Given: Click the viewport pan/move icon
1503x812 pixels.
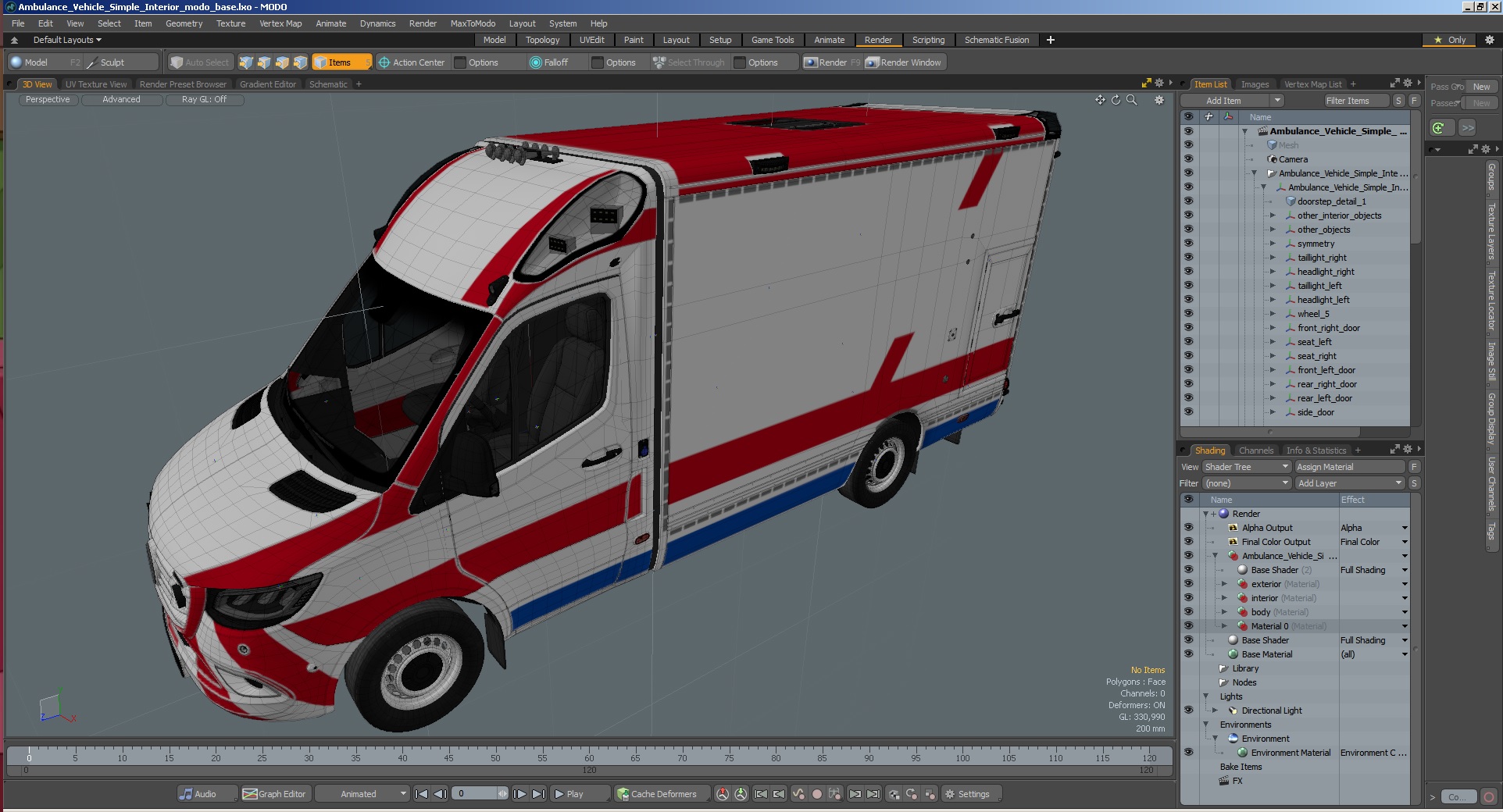Looking at the screenshot, I should tap(1100, 100).
